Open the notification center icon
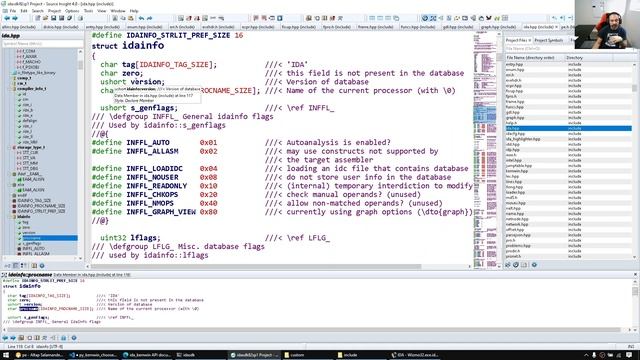This screenshot has width=640, height=360. (x=629, y=356)
